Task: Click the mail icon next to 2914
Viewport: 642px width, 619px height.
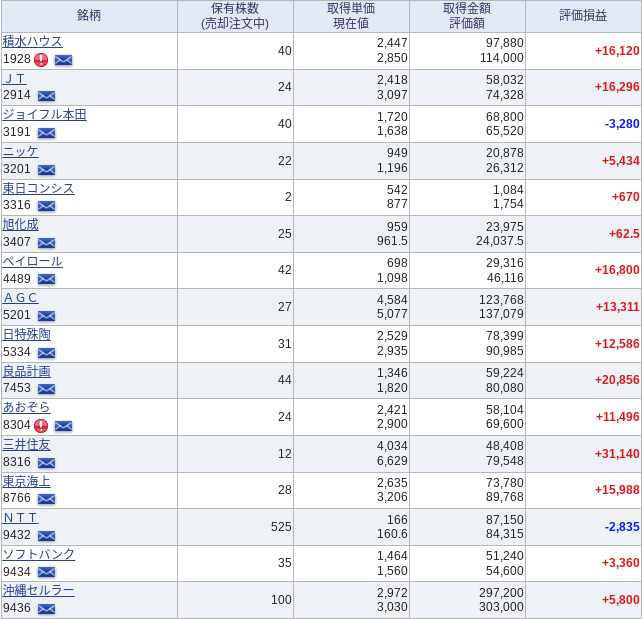Action: point(46,96)
